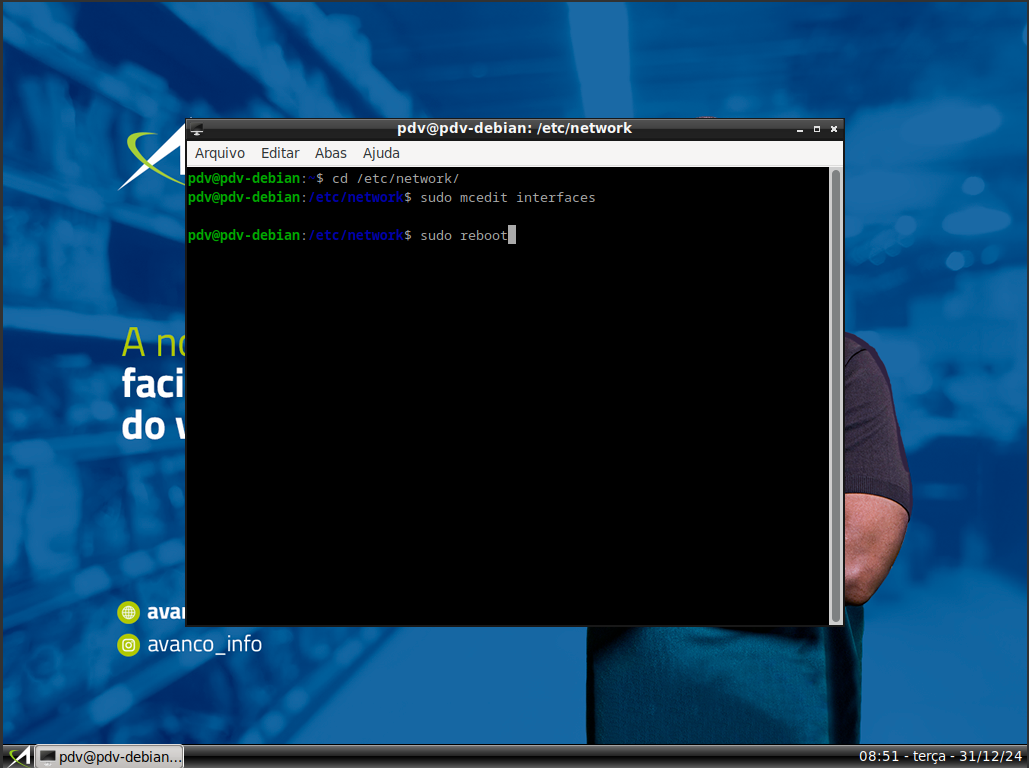Image resolution: width=1029 pixels, height=768 pixels.
Task: Click the 'sudo mcedit interfaces' command text
Action: pyautogui.click(x=507, y=198)
